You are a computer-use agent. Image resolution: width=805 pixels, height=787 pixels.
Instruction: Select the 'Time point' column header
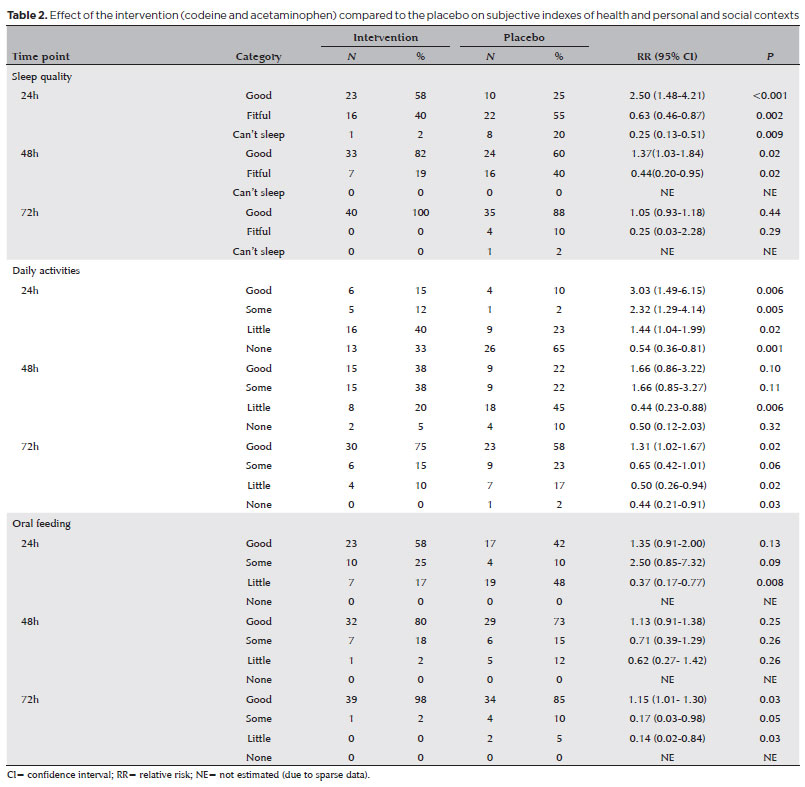tap(40, 57)
